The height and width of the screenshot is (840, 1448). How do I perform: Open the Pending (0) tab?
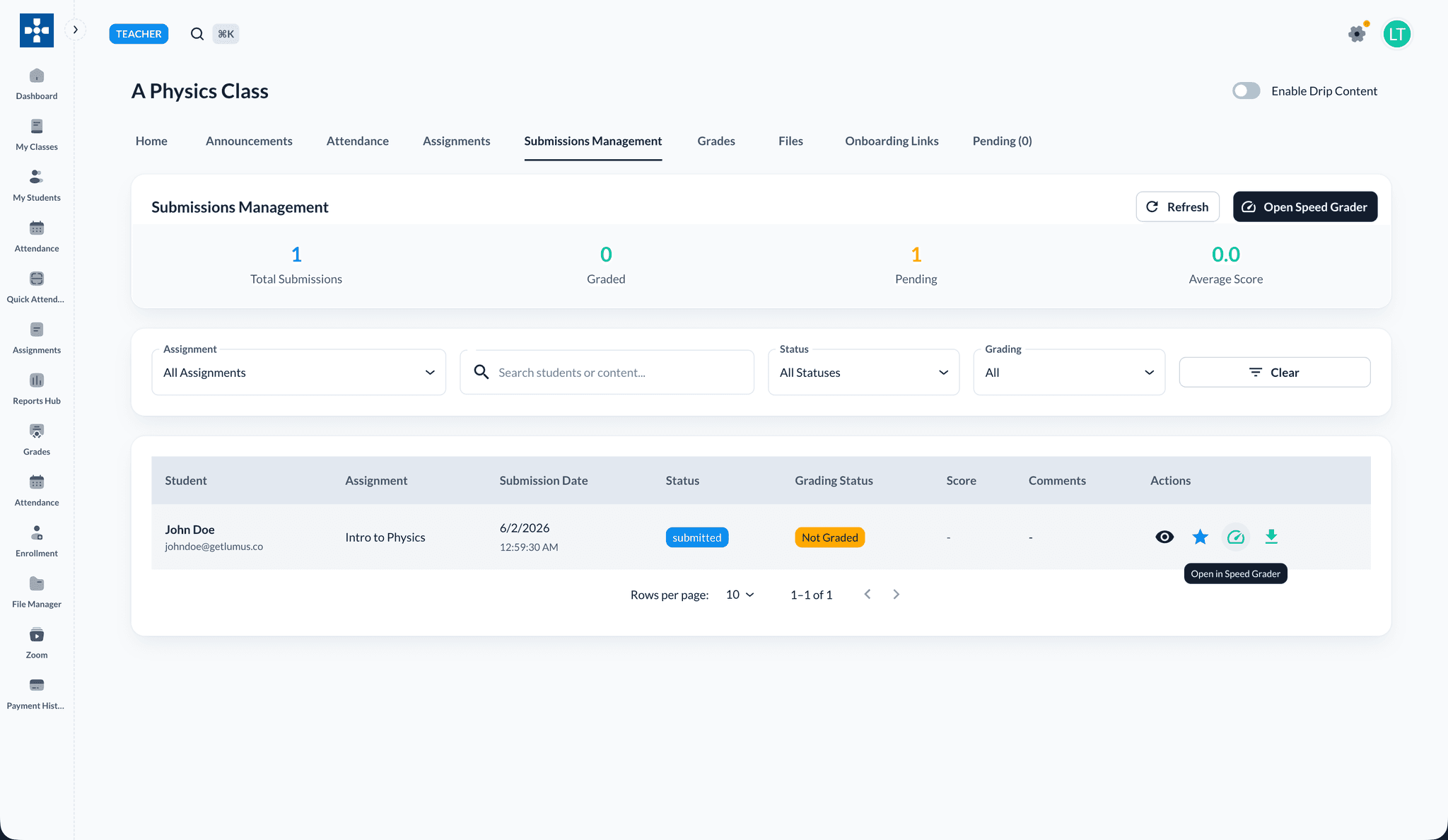pos(1002,141)
